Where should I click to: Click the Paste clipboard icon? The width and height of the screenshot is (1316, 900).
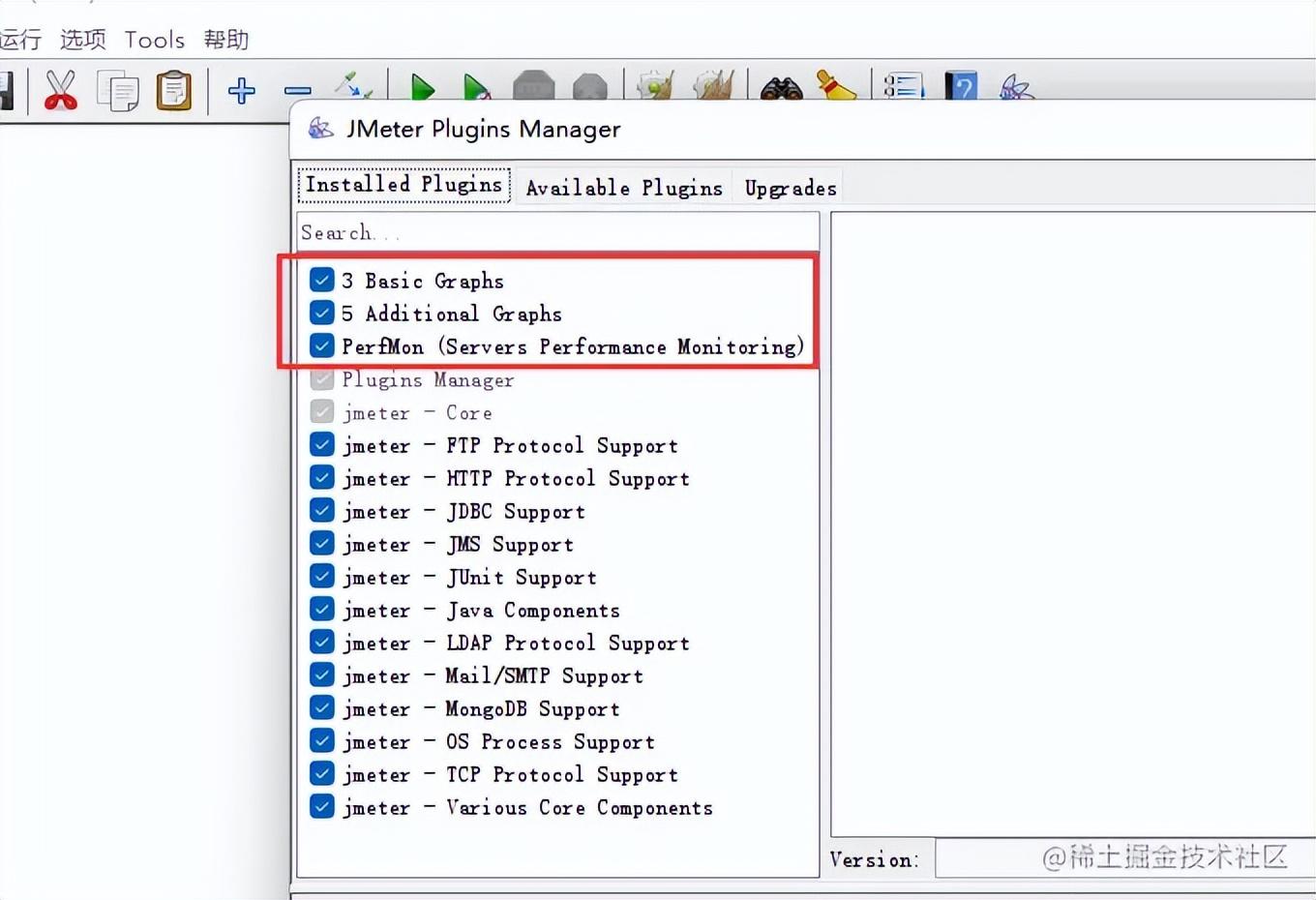click(x=174, y=91)
